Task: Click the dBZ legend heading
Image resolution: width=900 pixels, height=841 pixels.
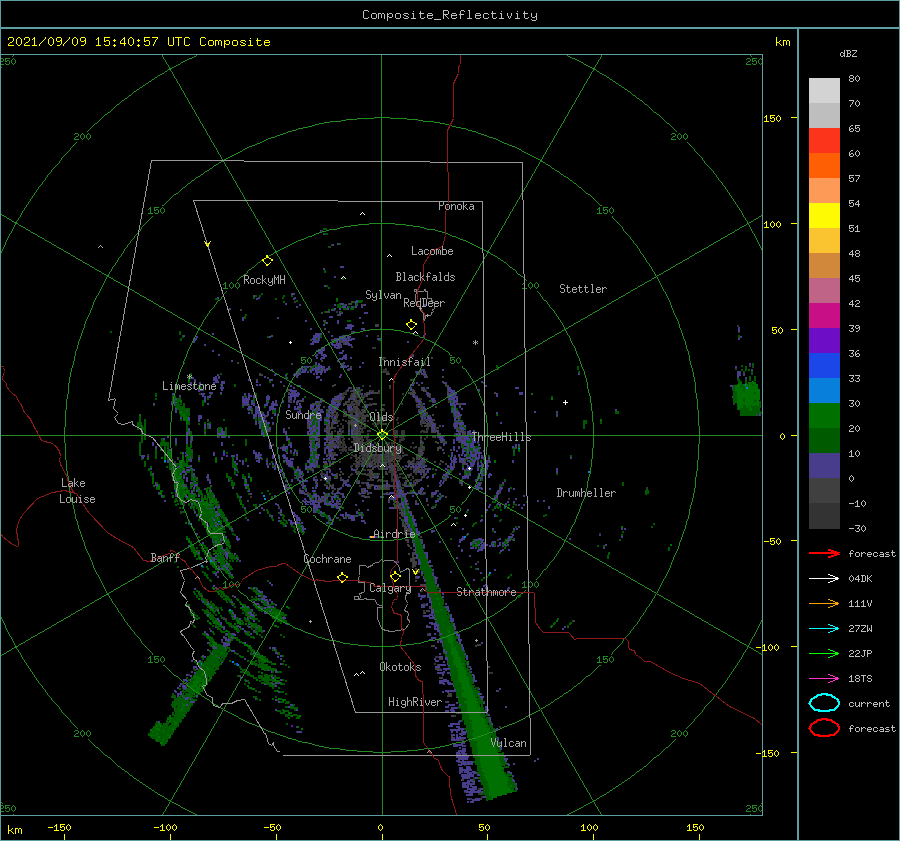Action: pos(848,53)
